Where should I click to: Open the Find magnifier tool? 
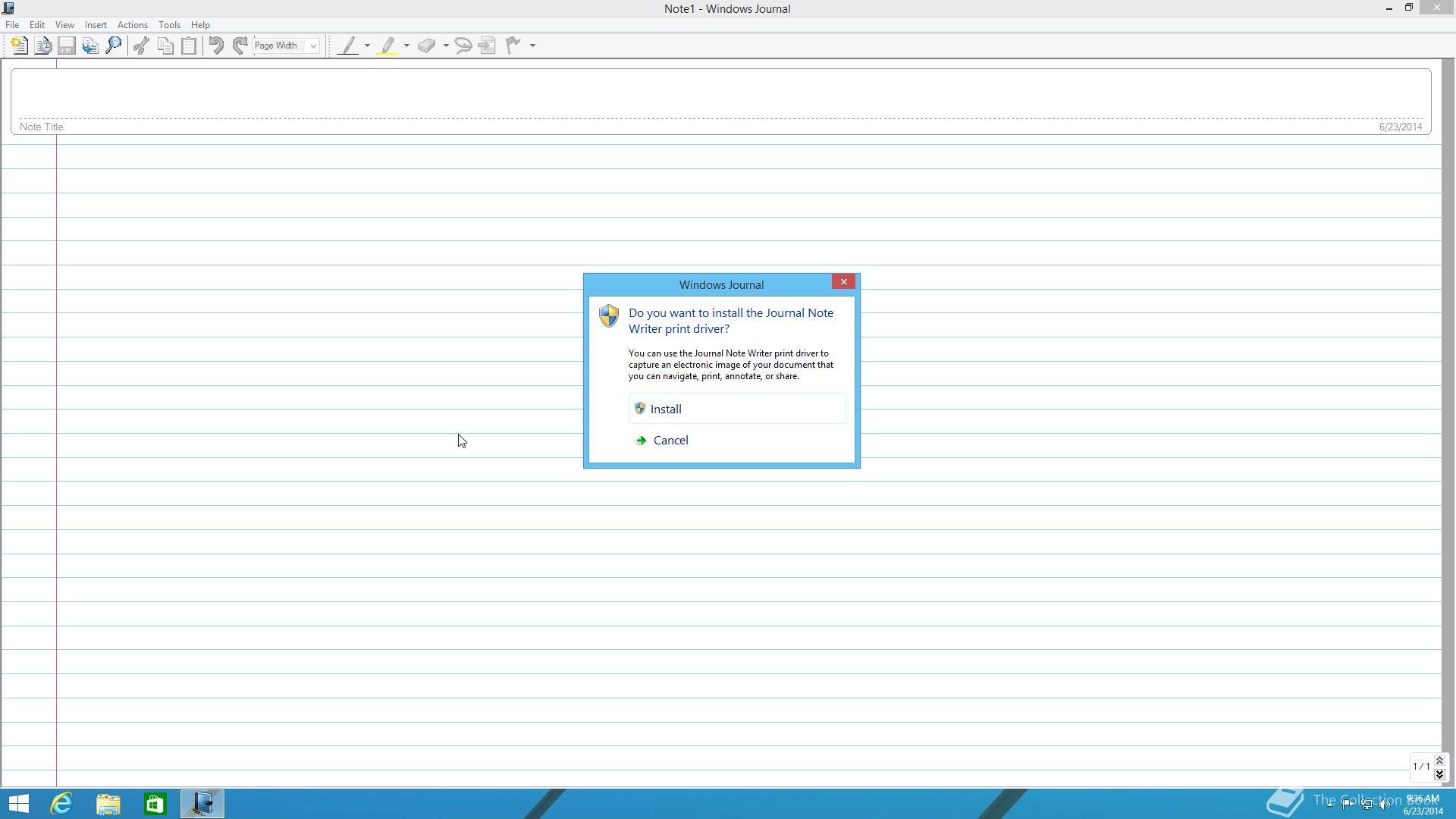pos(114,45)
